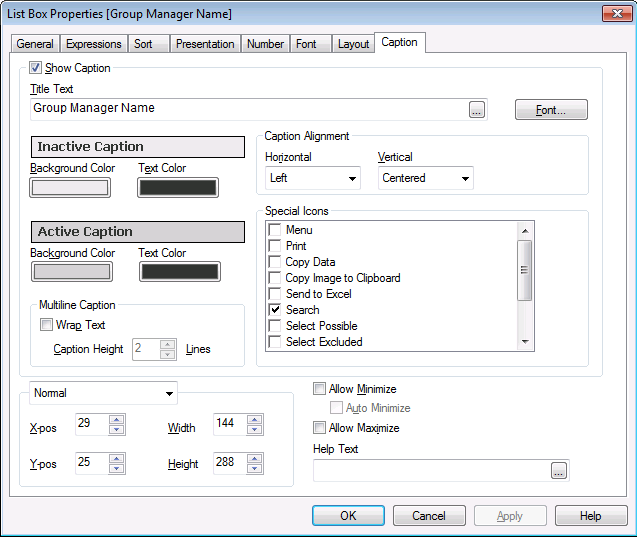Switch to the Expressions tab
637x551 pixels.
94,44
